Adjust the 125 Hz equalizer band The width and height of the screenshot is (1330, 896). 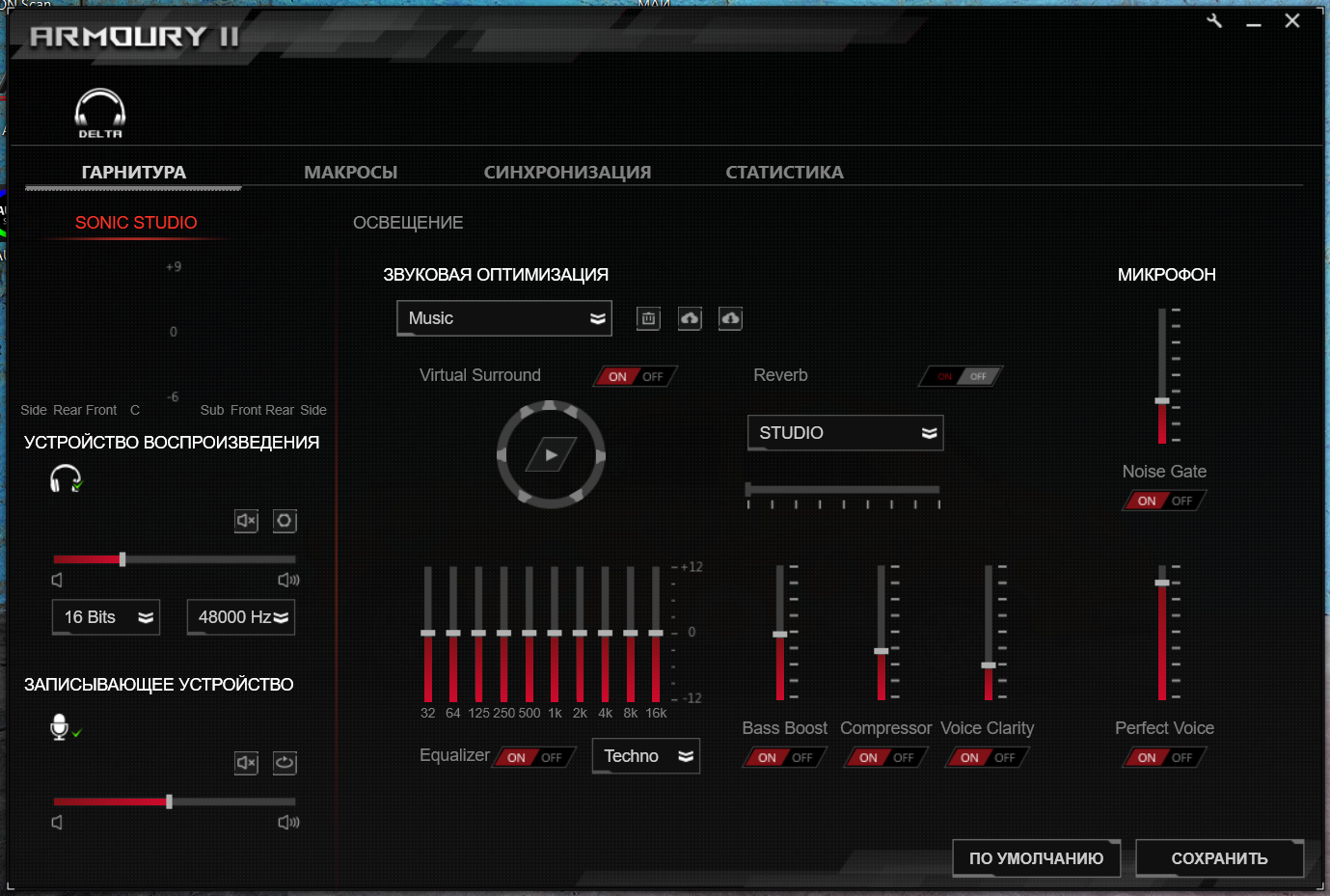(478, 634)
